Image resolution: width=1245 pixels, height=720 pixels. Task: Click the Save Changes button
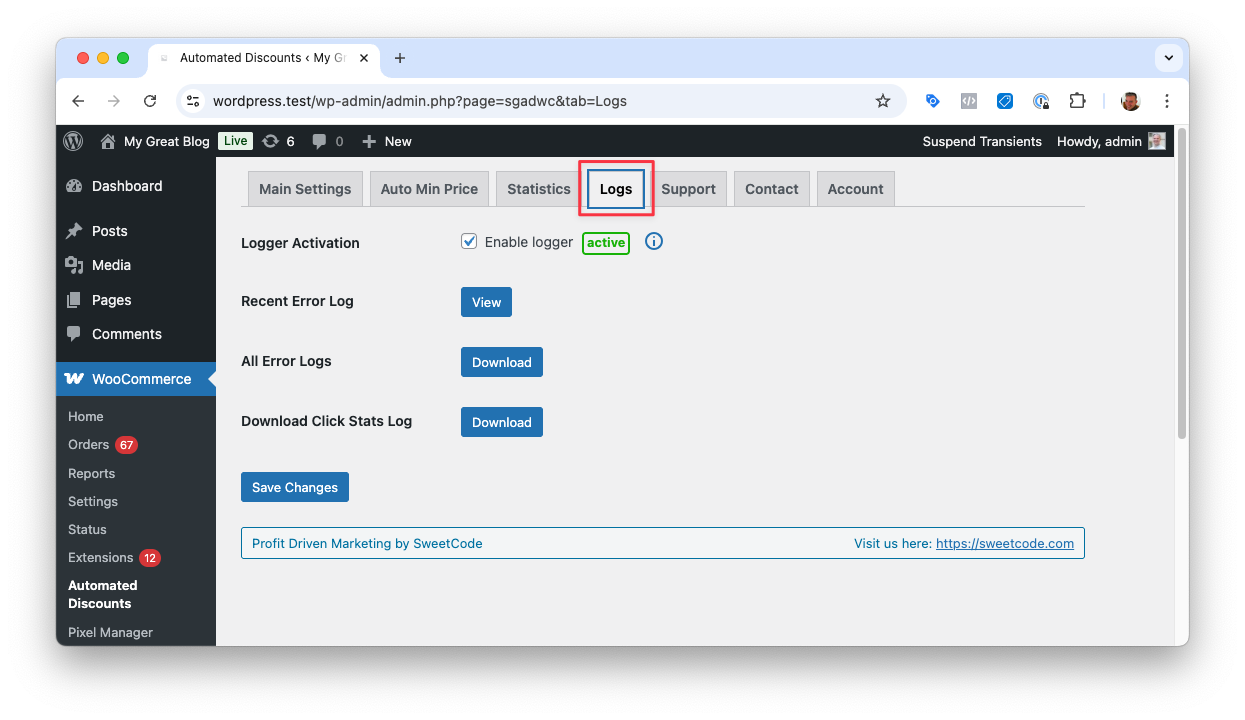[x=295, y=487]
